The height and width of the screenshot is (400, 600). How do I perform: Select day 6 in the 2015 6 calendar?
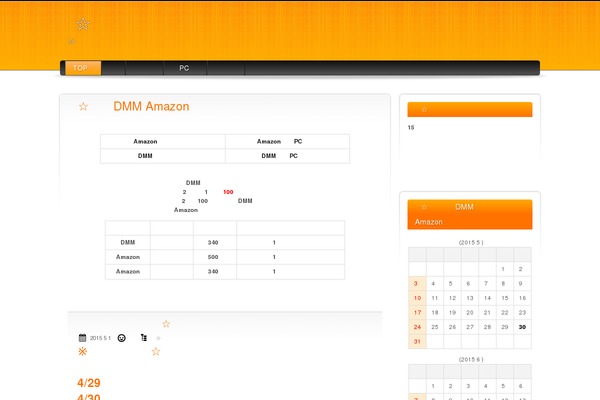click(x=520, y=386)
